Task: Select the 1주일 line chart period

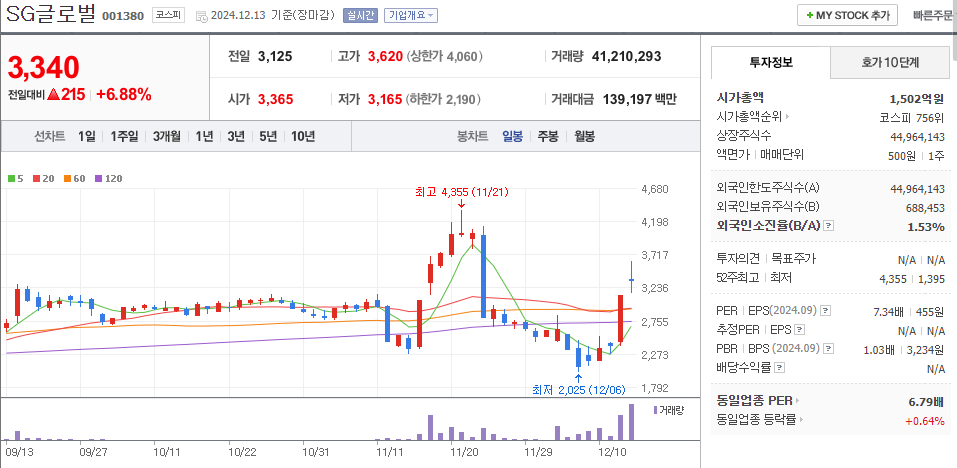Action: 125,136
